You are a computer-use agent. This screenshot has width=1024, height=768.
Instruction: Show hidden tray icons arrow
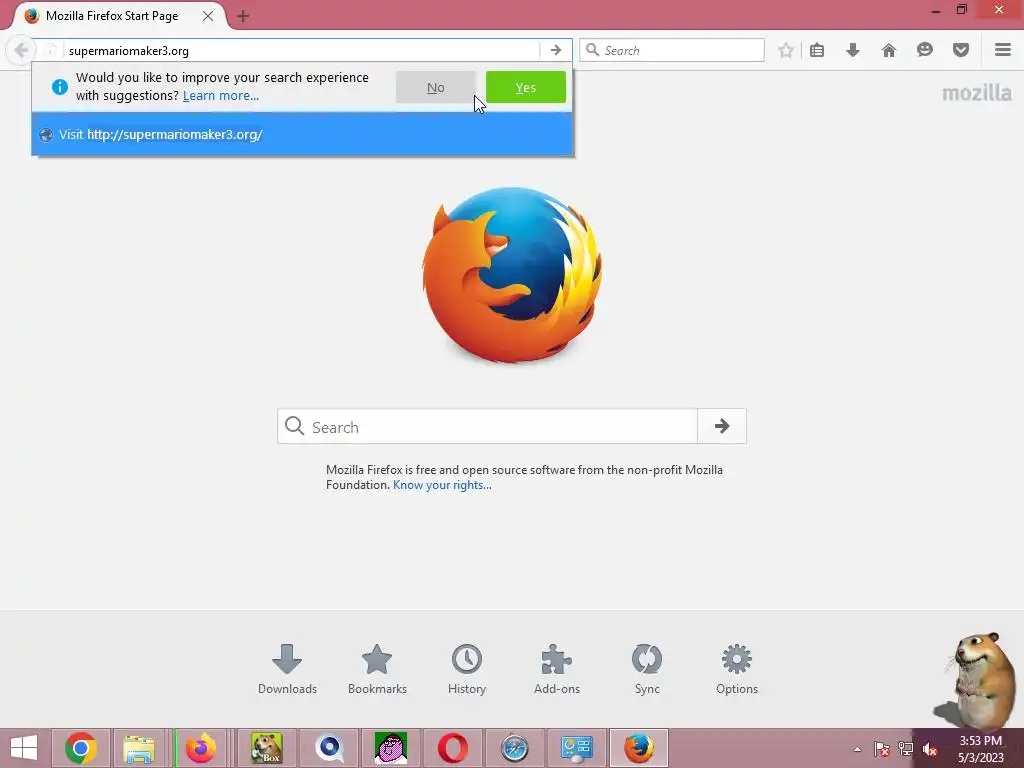(x=857, y=749)
